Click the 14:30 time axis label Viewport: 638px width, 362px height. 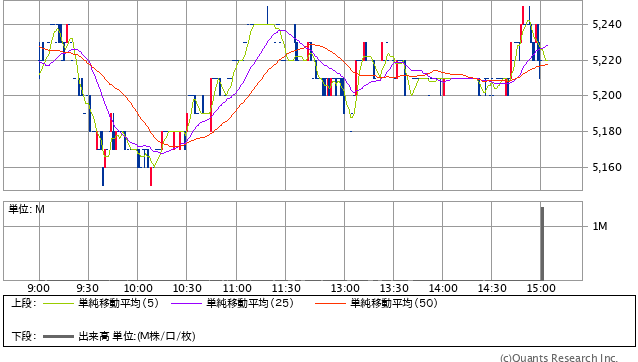click(492, 288)
